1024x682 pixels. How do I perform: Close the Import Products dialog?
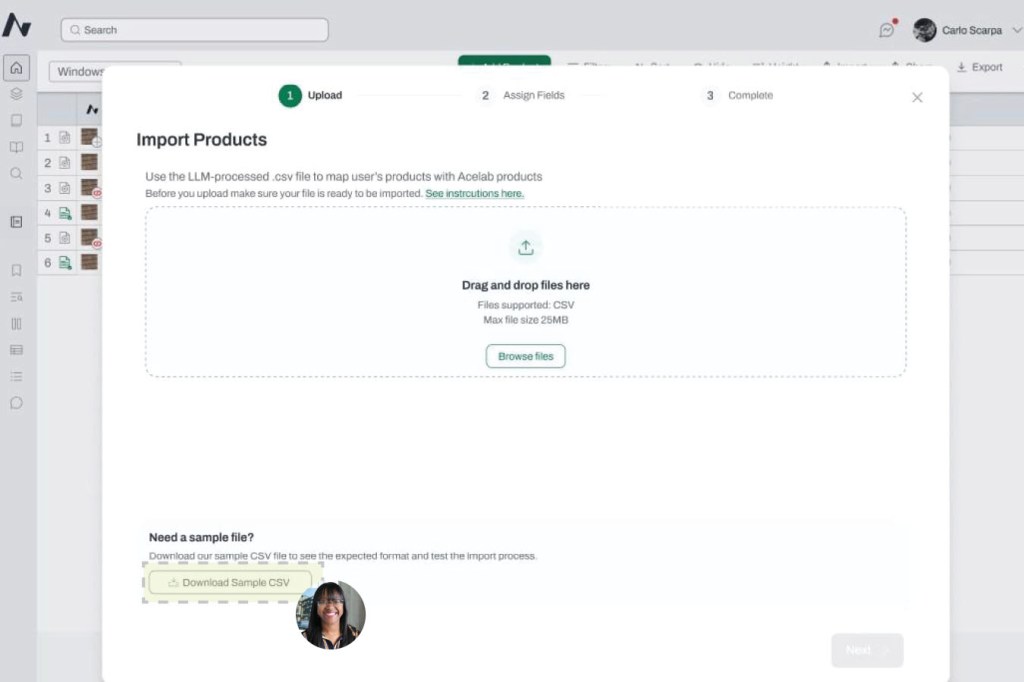tap(917, 97)
